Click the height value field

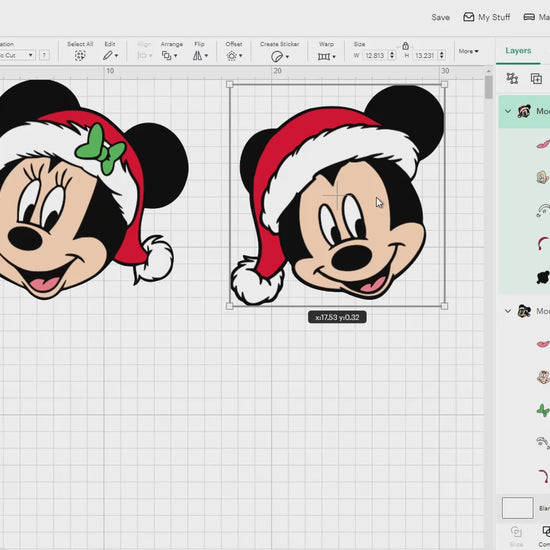coord(424,55)
